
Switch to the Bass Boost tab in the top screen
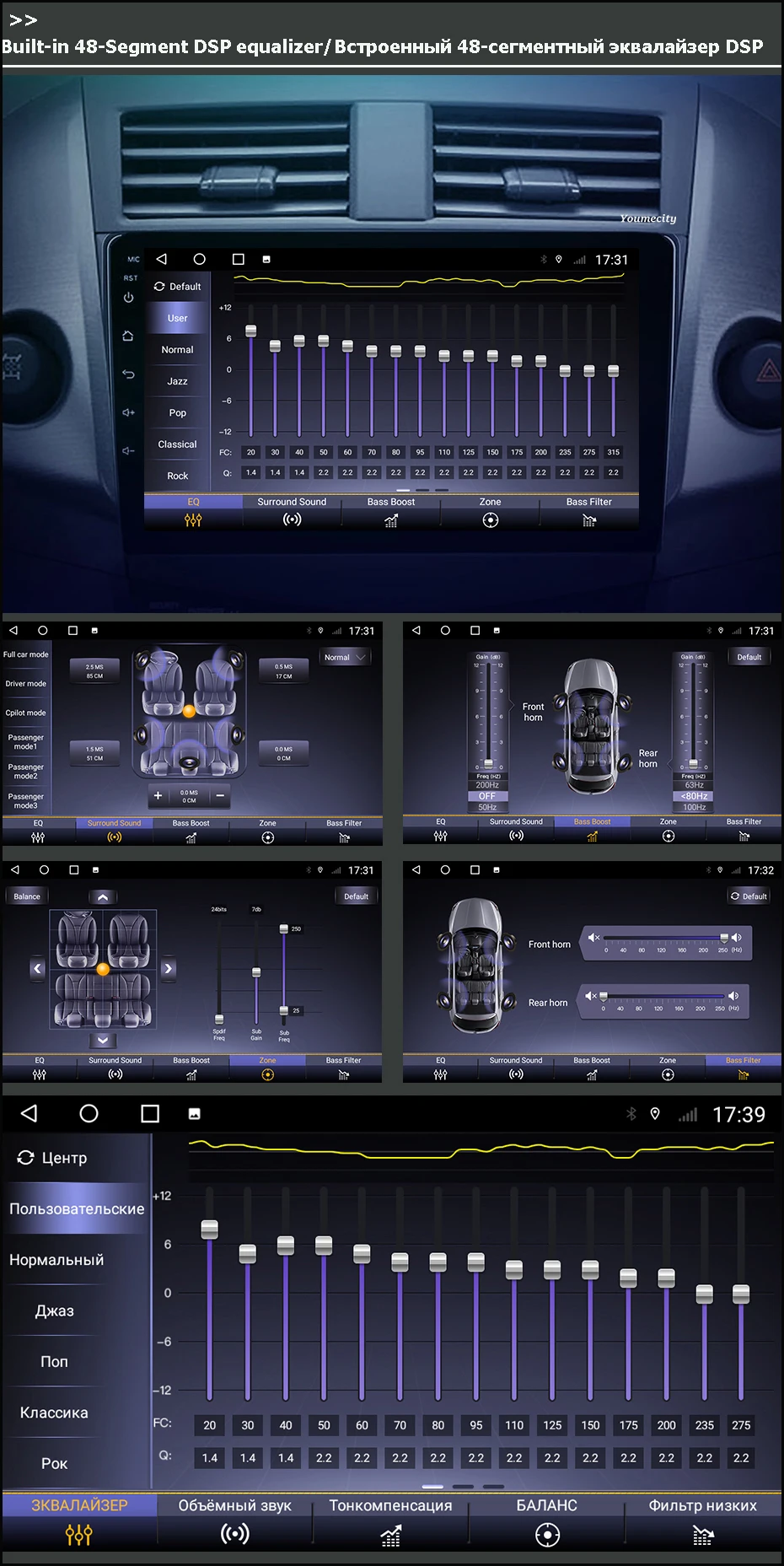point(391,502)
